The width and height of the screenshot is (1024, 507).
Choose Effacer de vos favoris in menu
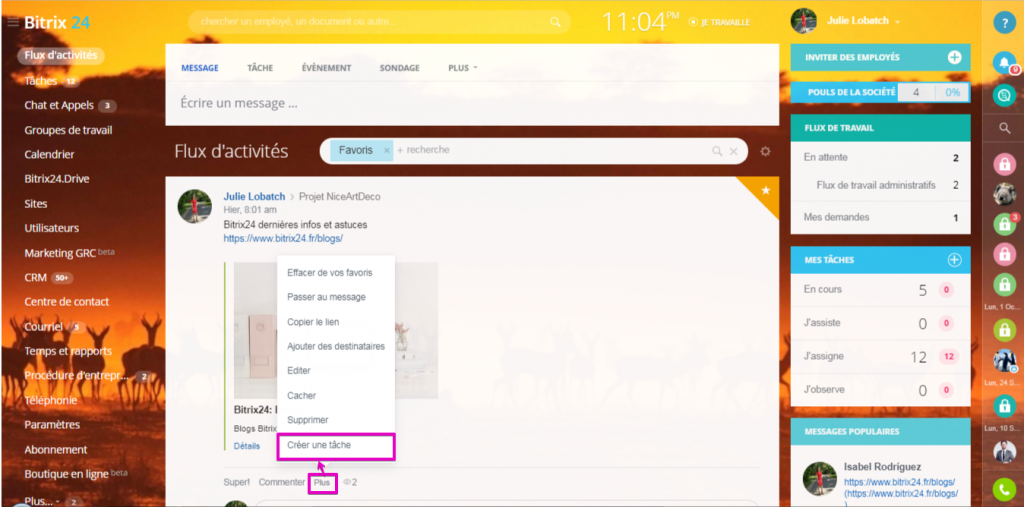click(x=330, y=272)
